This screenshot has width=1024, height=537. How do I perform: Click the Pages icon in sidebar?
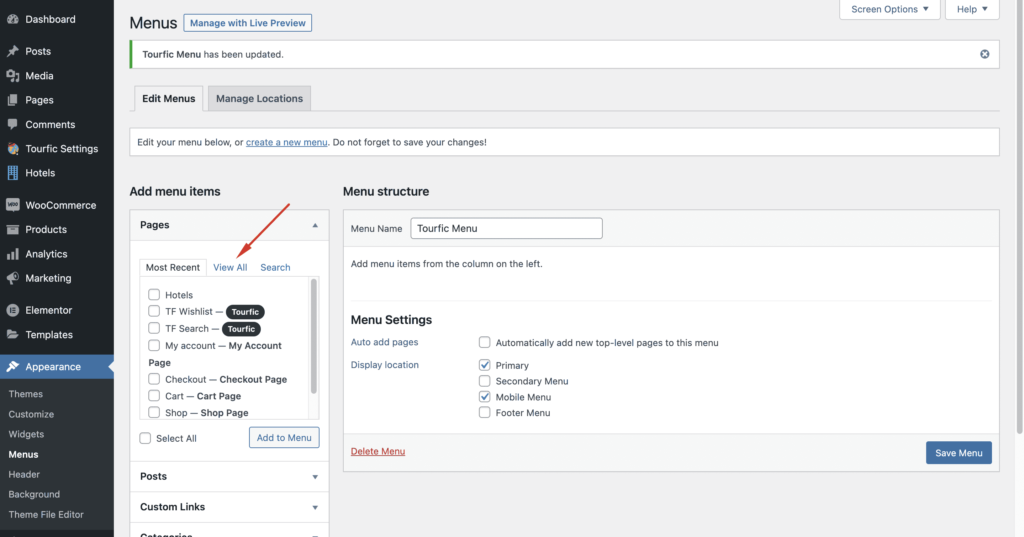click(12, 100)
